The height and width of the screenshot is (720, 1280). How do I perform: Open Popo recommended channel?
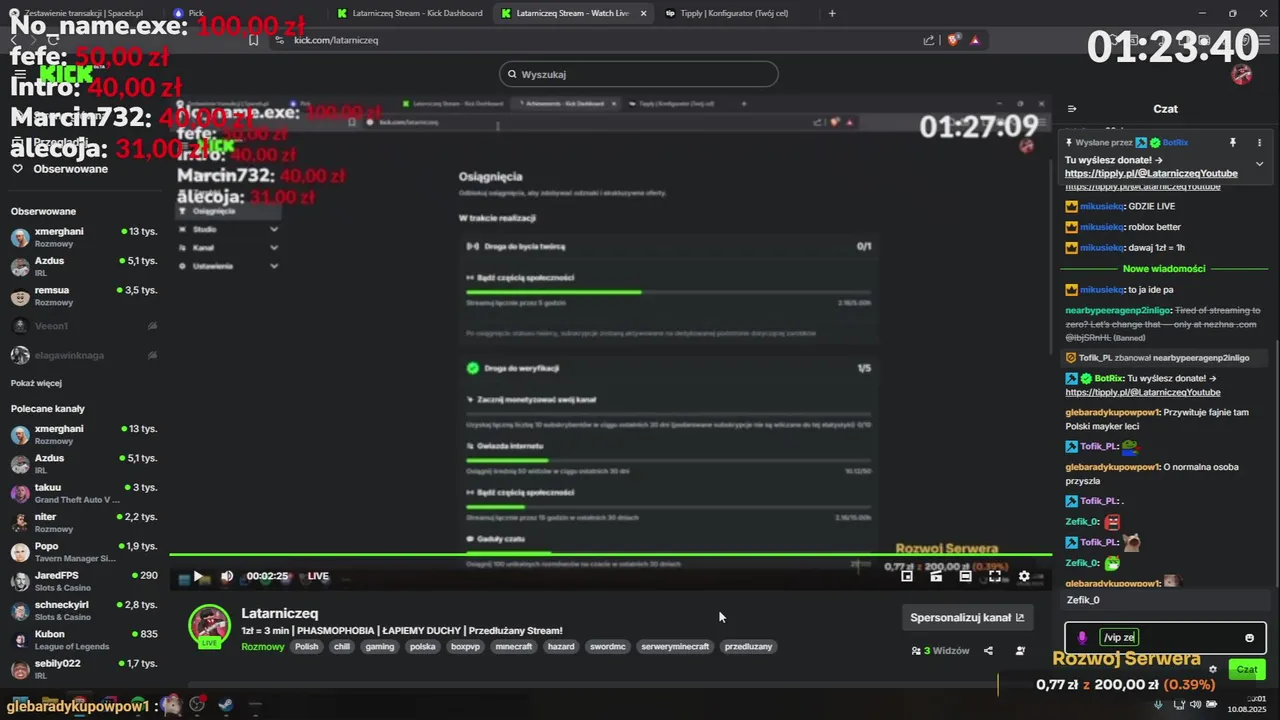[x=84, y=552]
